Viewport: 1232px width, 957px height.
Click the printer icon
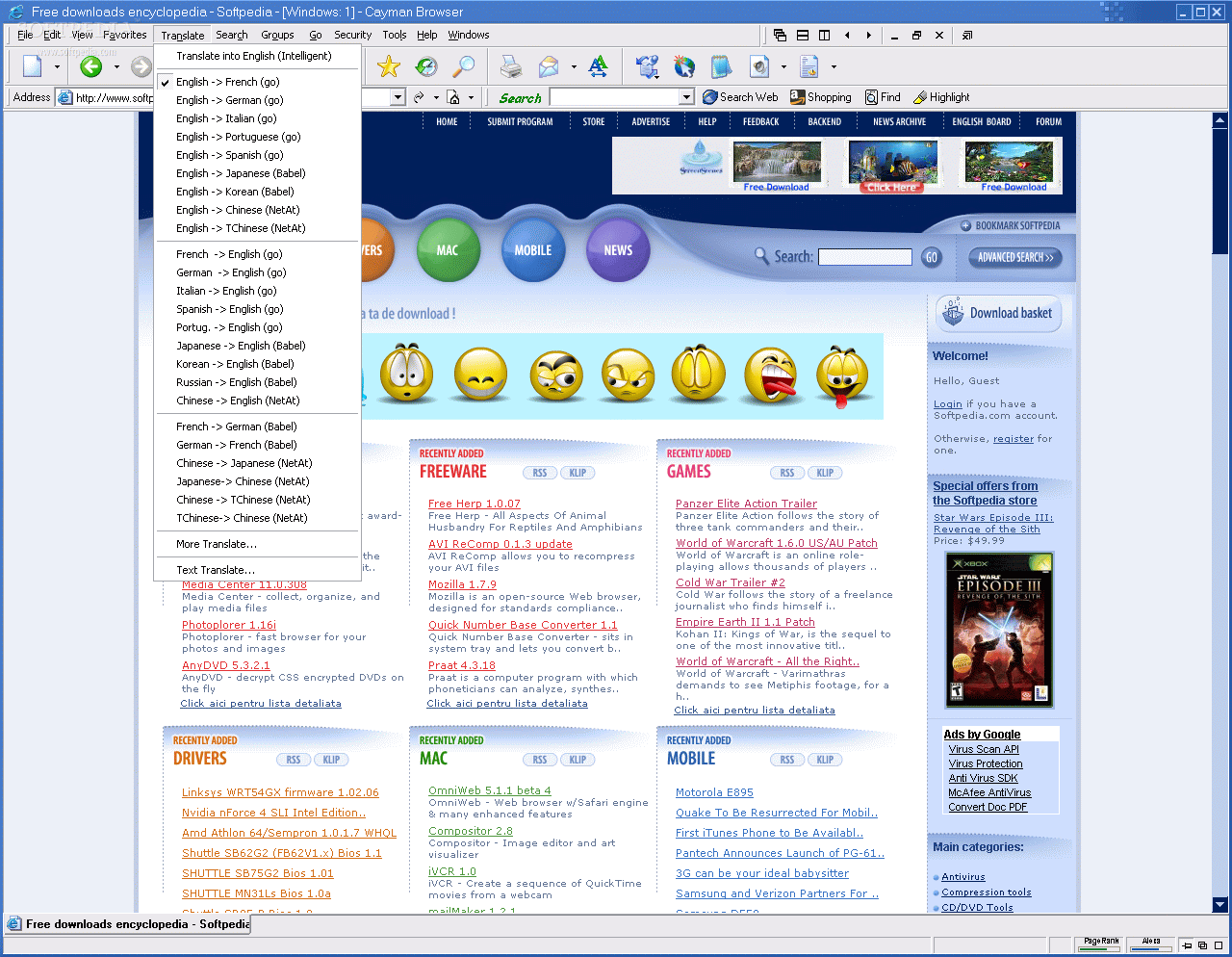click(x=511, y=66)
